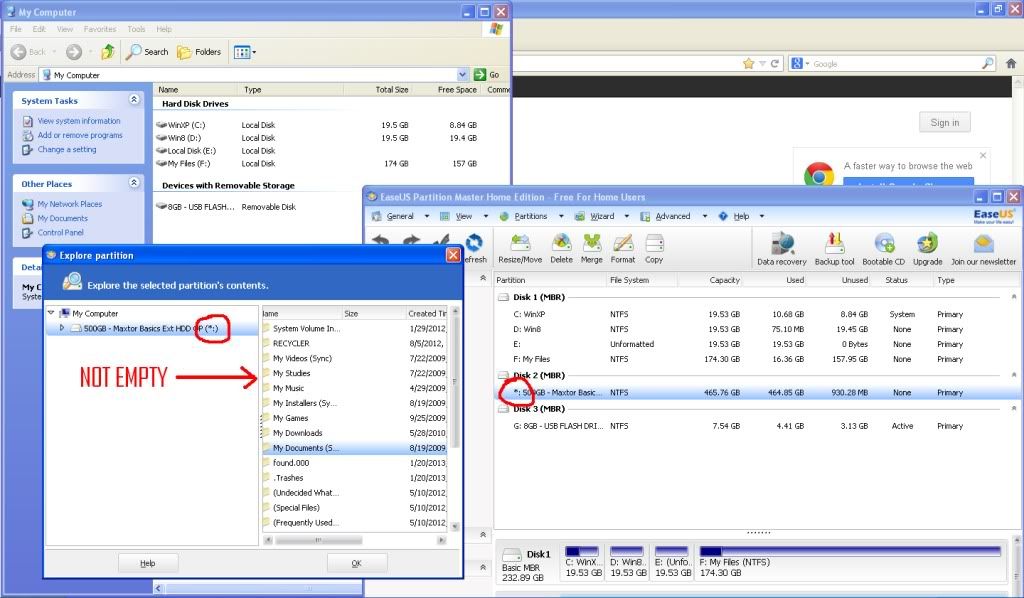Collapse the System Tasks panel
The height and width of the screenshot is (598, 1024).
tap(134, 100)
